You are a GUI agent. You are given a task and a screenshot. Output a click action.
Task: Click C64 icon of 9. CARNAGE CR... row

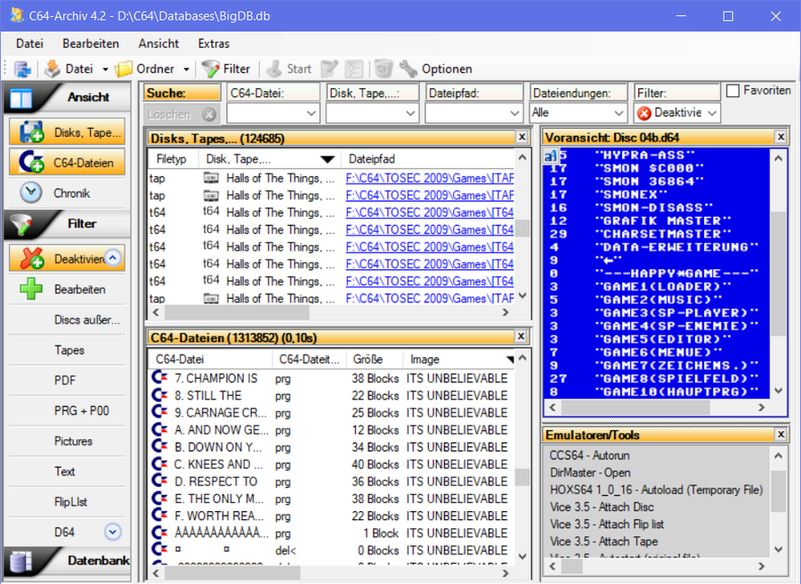(160, 412)
